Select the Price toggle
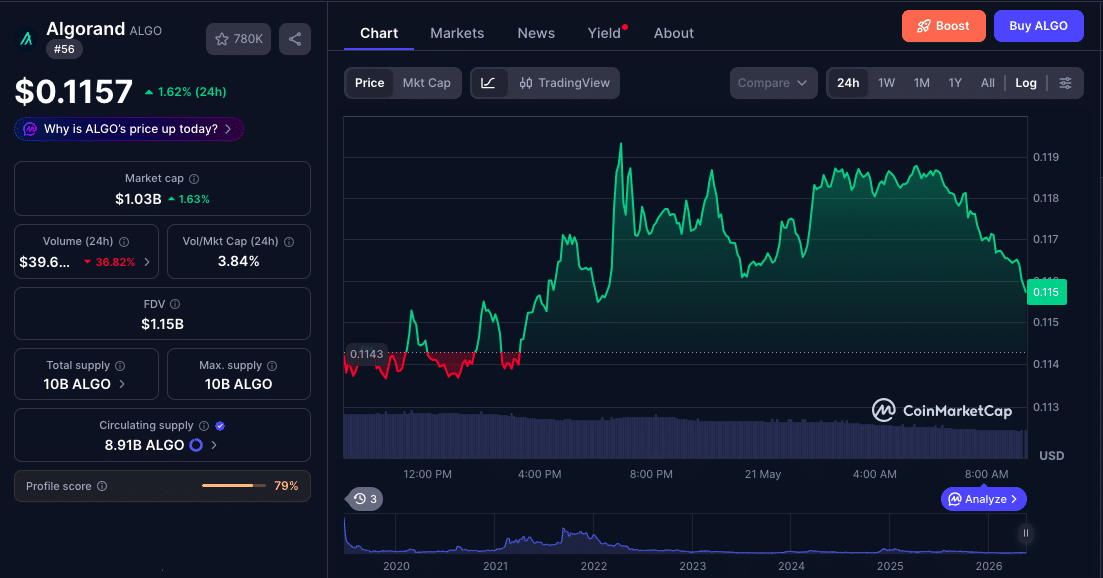Viewport: 1103px width, 578px height. coord(369,83)
